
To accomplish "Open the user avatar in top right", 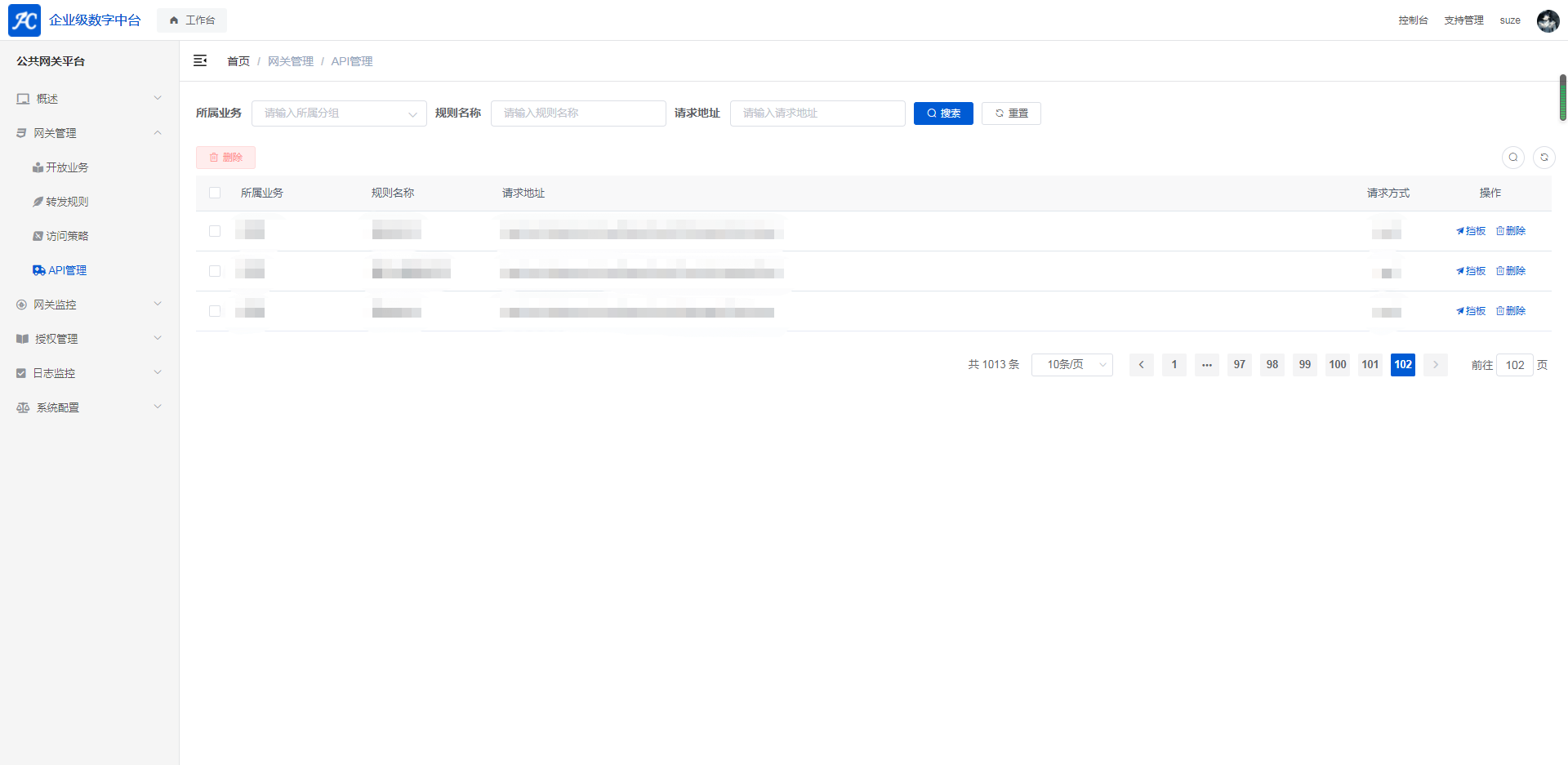I will pos(1547,20).
